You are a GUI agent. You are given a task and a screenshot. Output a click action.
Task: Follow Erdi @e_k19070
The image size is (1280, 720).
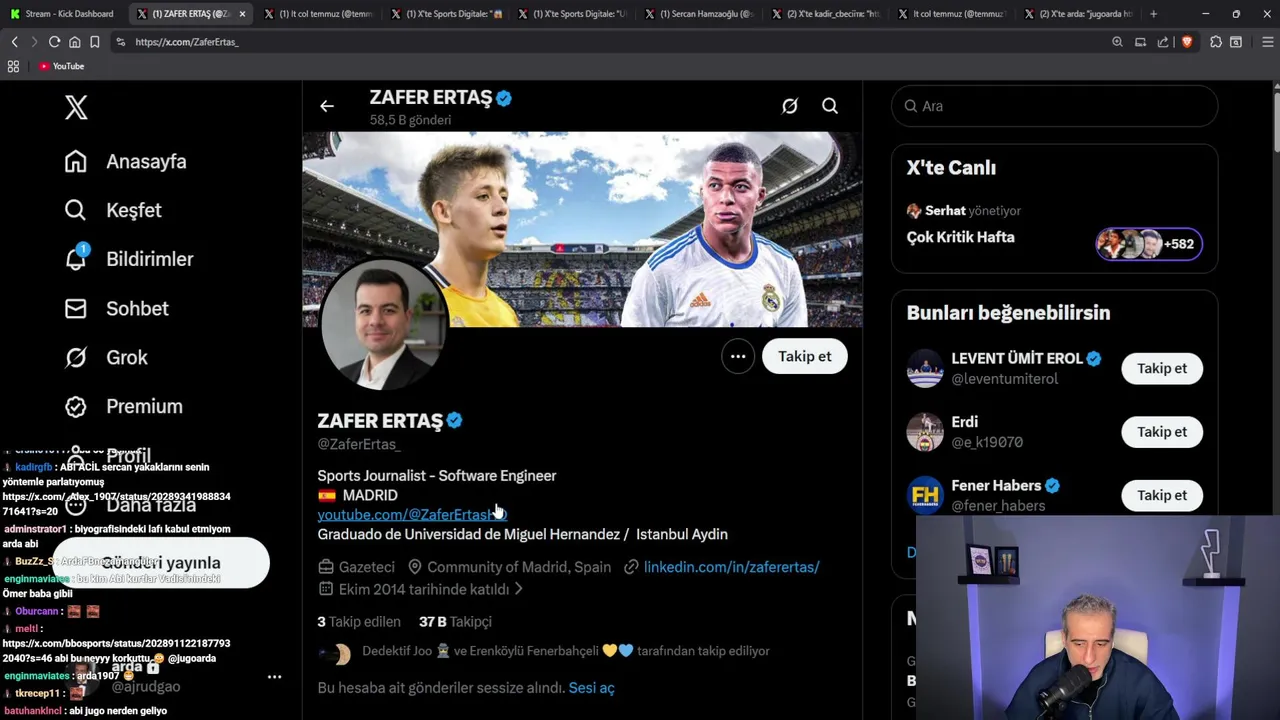coord(1162,432)
